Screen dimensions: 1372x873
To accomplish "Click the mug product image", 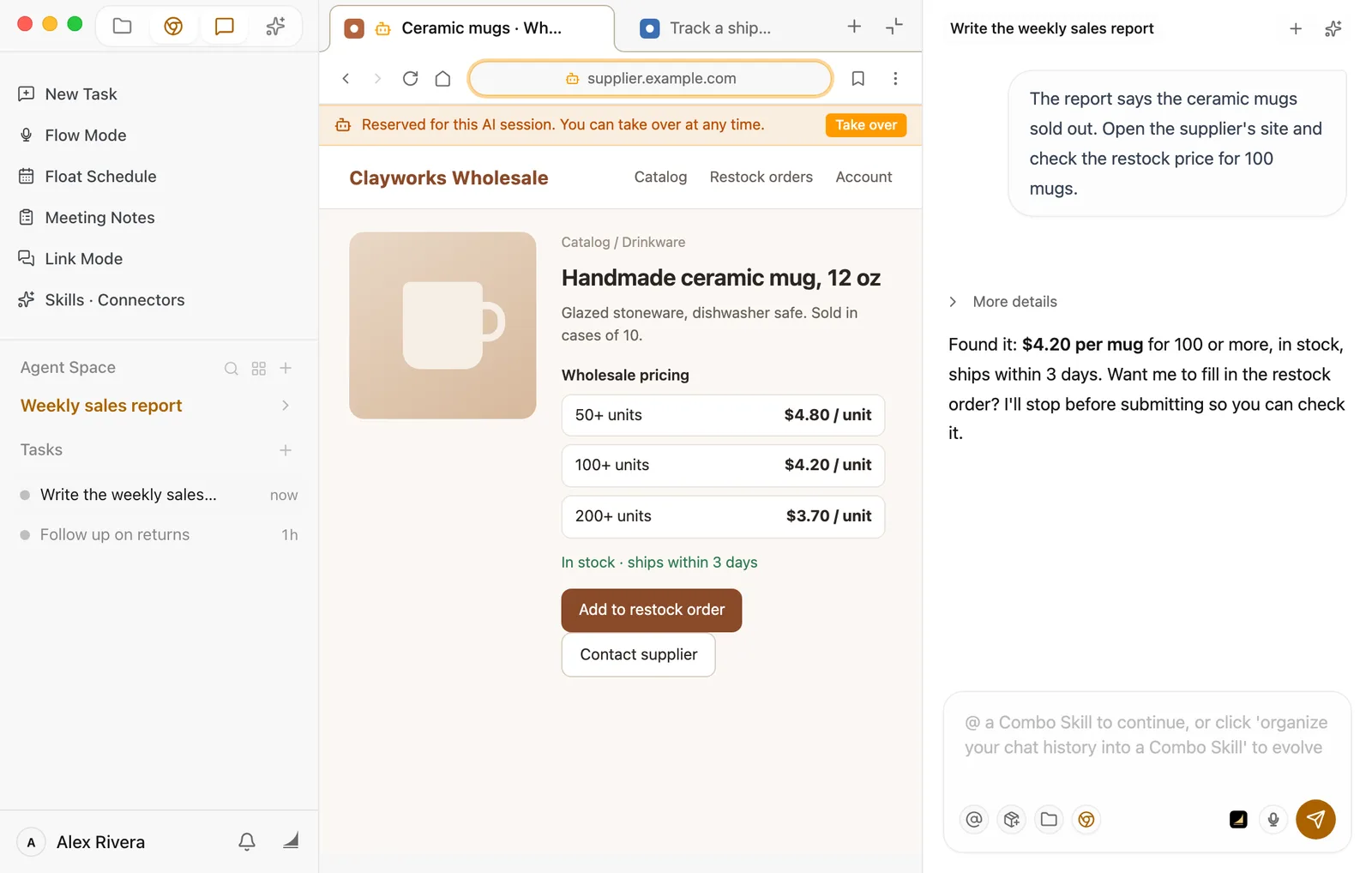I will [442, 326].
